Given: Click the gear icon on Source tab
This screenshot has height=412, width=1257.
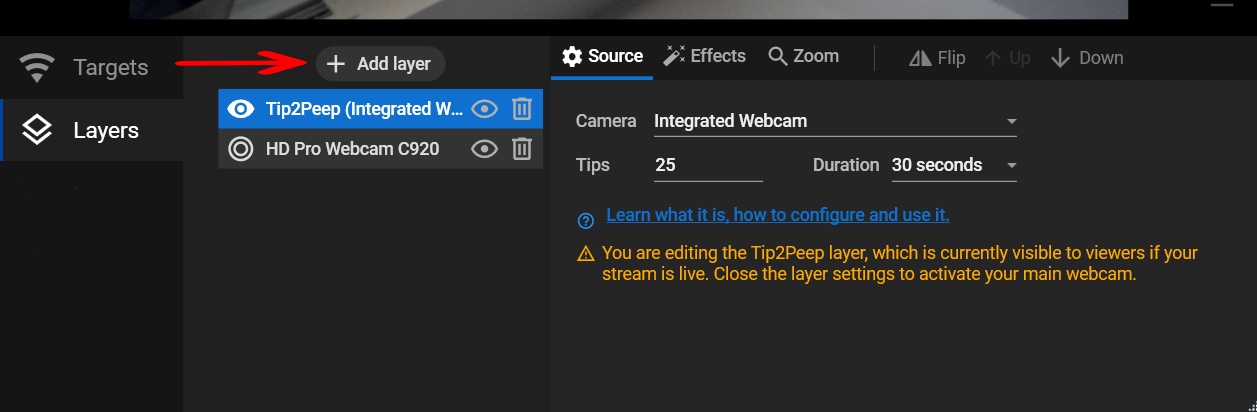Looking at the screenshot, I should 572,57.
